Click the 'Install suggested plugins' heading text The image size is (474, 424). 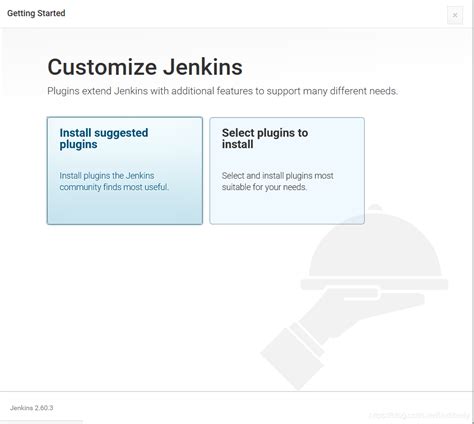pyautogui.click(x=104, y=138)
